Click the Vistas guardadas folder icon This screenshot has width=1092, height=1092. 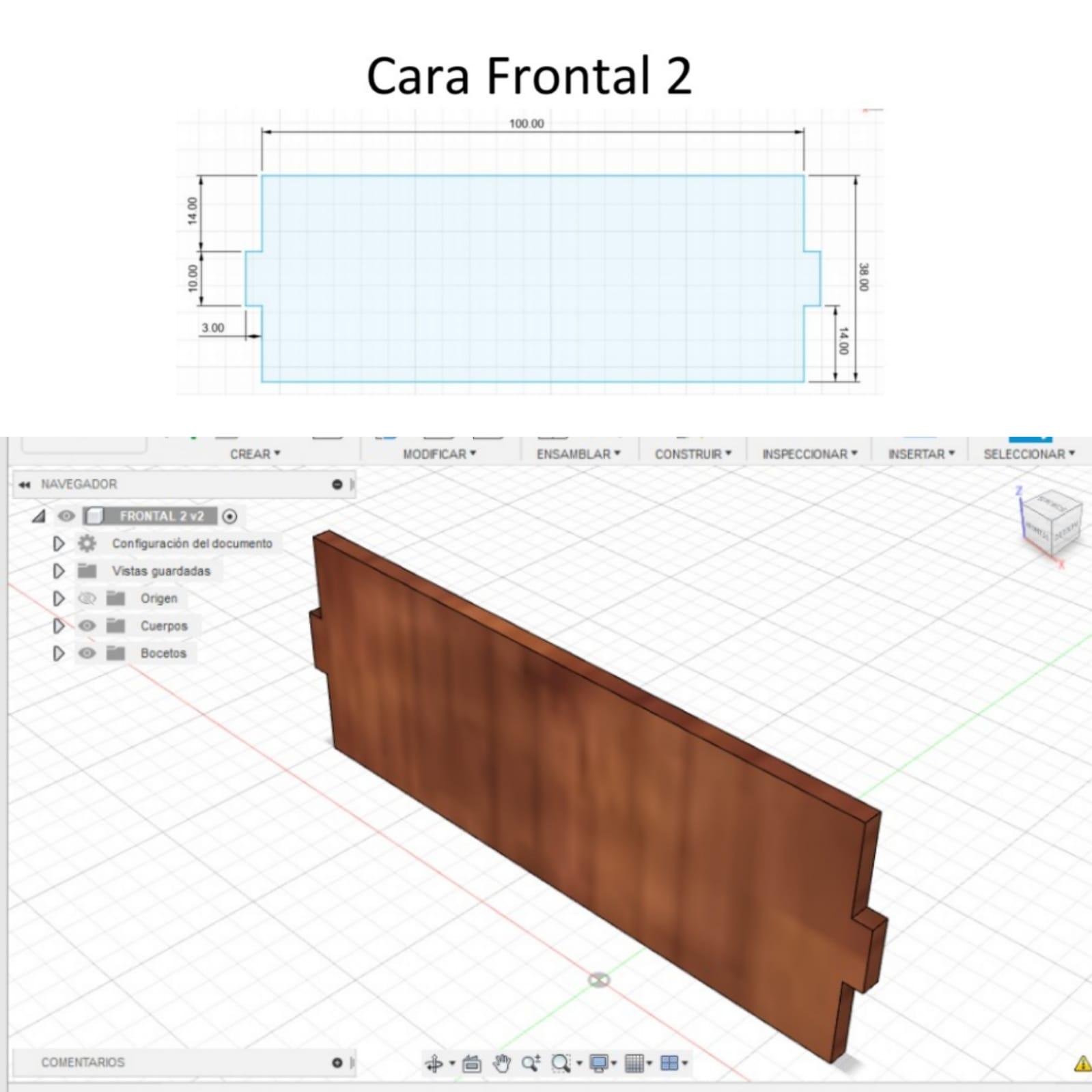point(87,570)
